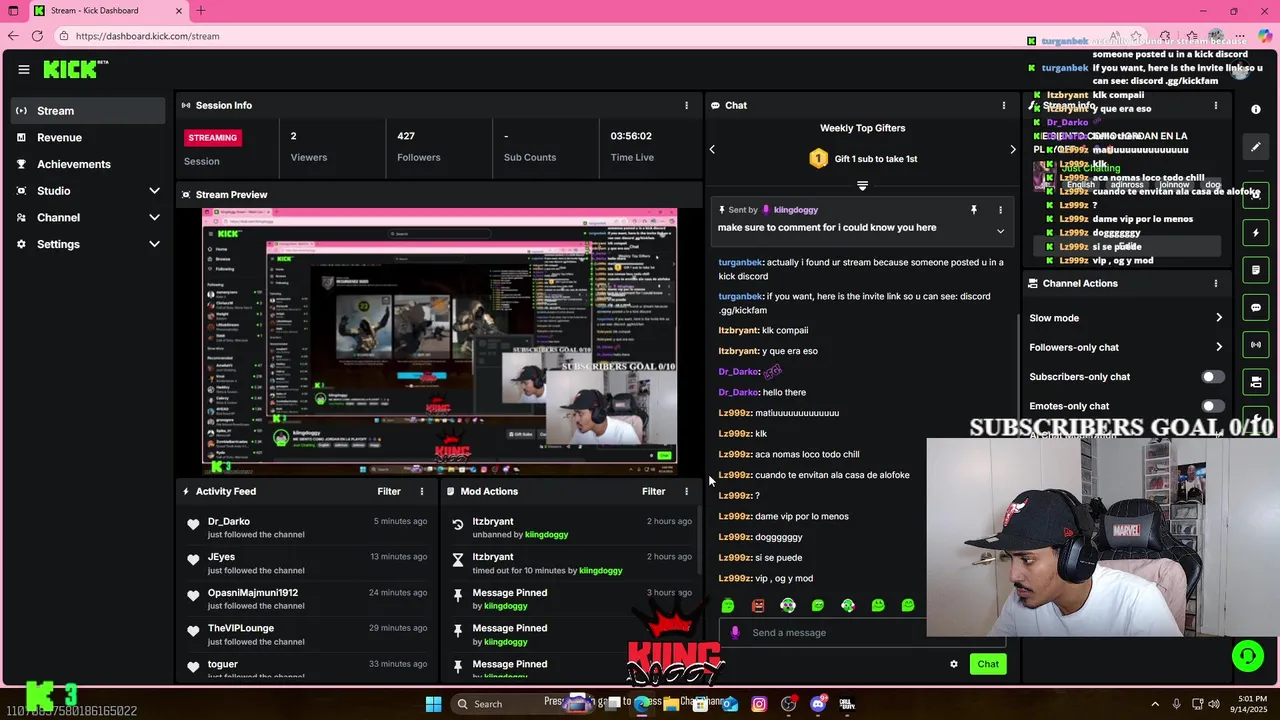Click the document icon in right rail
This screenshot has height=720, width=1280.
point(1256,270)
